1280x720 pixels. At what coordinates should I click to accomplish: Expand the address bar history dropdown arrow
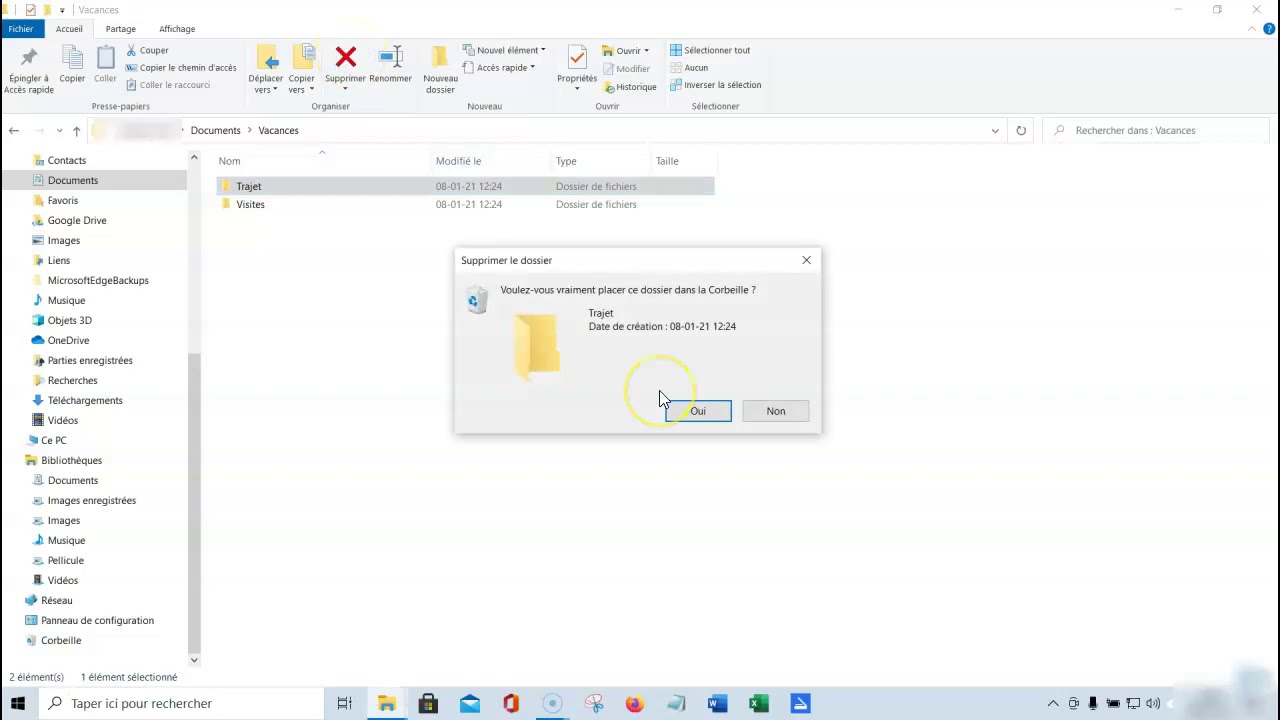(x=995, y=130)
